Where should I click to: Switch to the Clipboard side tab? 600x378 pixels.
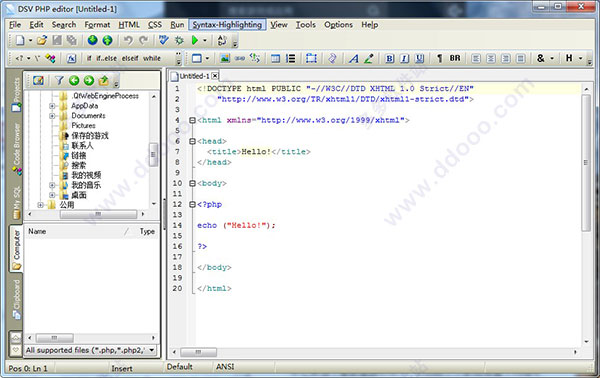[x=16, y=299]
